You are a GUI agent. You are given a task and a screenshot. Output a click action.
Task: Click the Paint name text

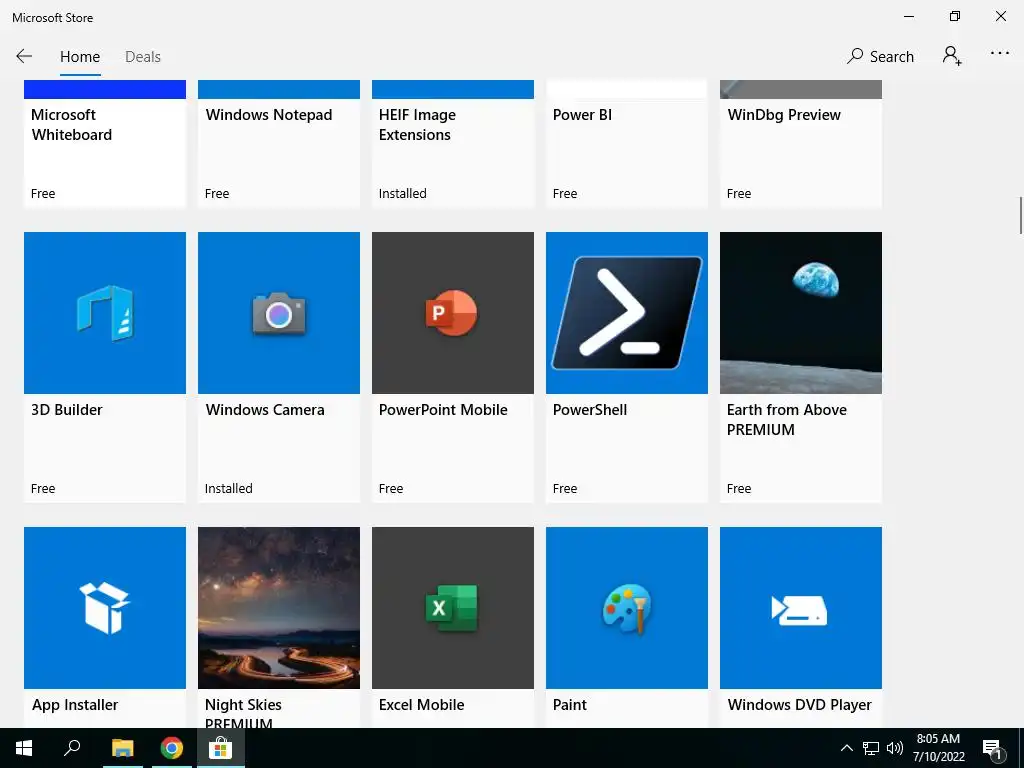click(x=569, y=705)
